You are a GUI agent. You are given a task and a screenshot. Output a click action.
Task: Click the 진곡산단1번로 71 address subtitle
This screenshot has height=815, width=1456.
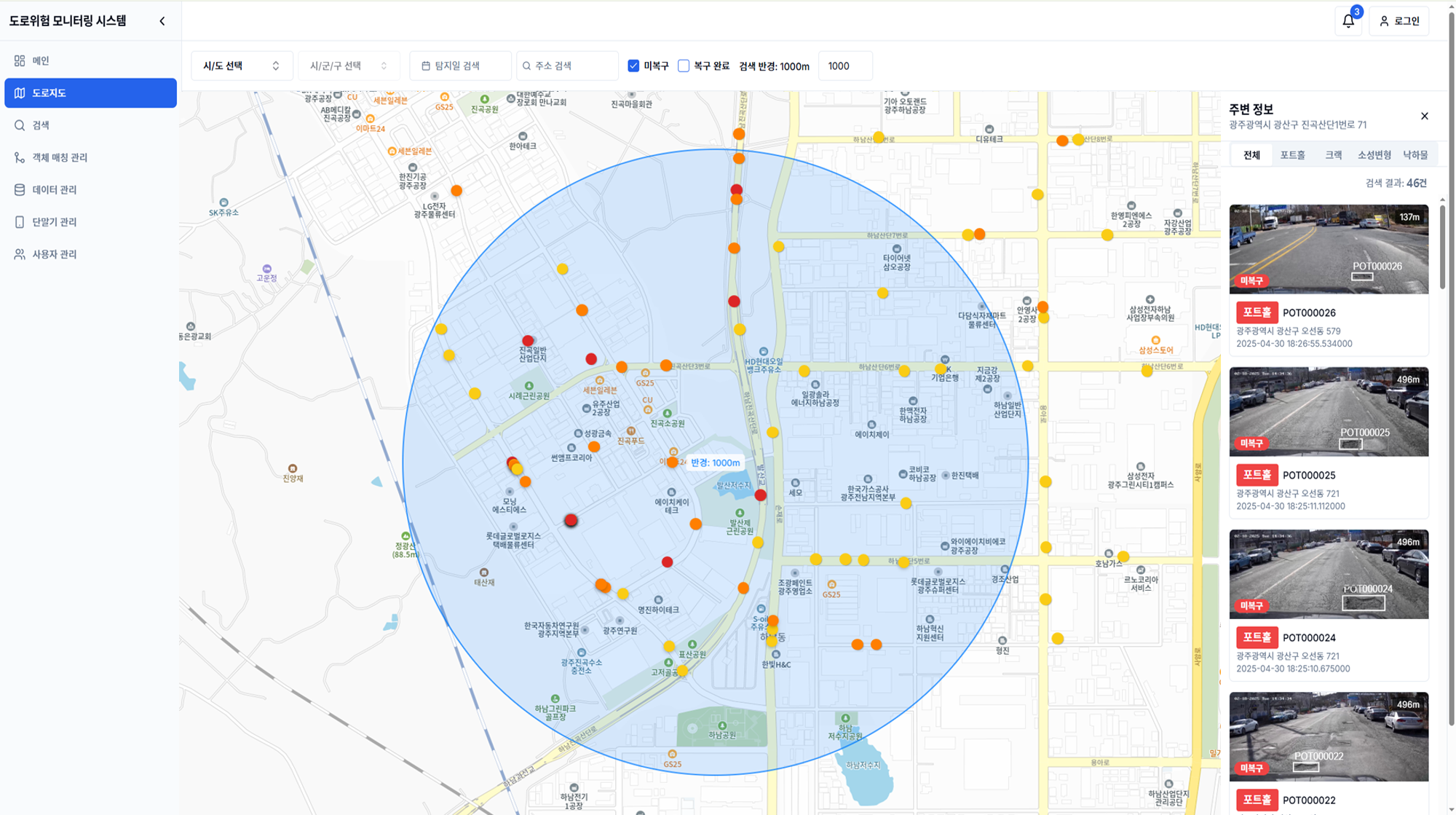pyautogui.click(x=1298, y=125)
